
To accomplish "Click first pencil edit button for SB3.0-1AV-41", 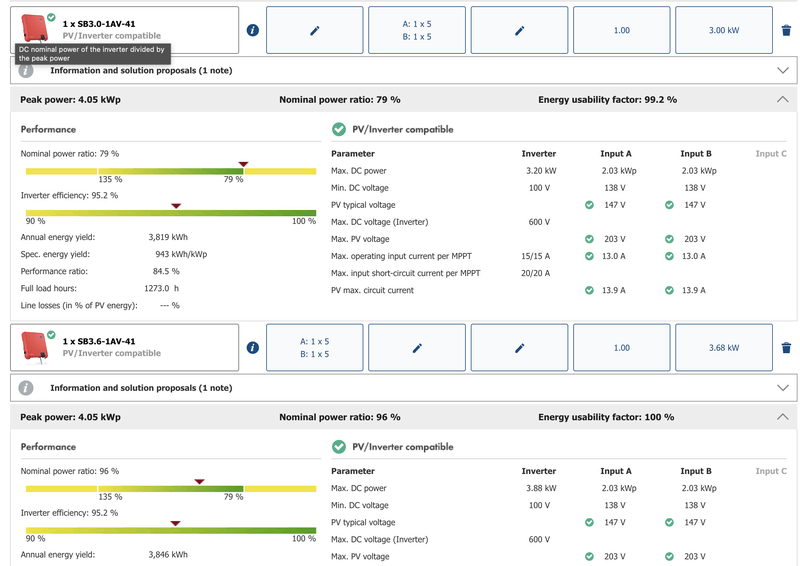I will pyautogui.click(x=315, y=31).
